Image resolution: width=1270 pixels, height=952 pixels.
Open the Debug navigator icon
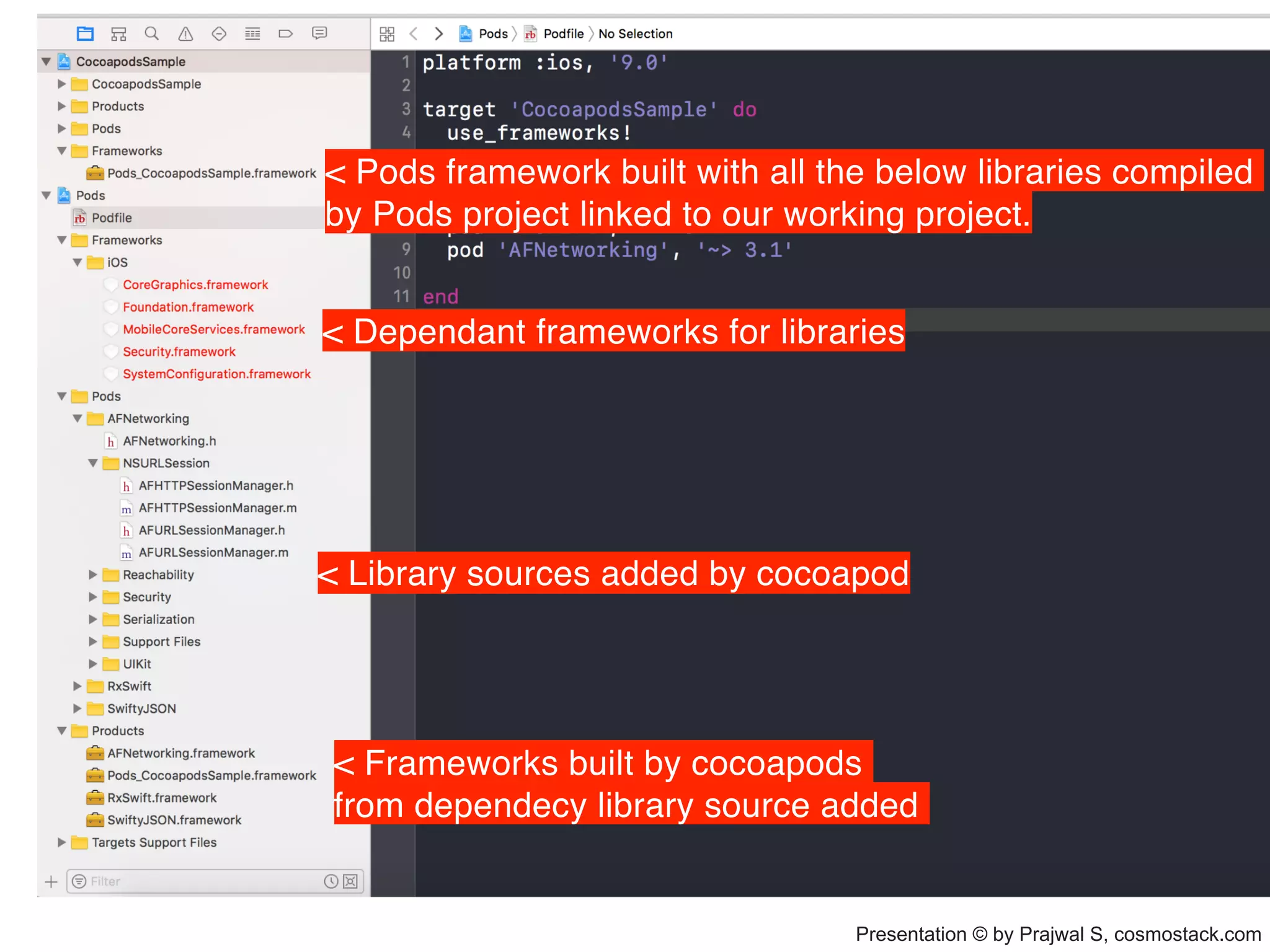click(252, 33)
